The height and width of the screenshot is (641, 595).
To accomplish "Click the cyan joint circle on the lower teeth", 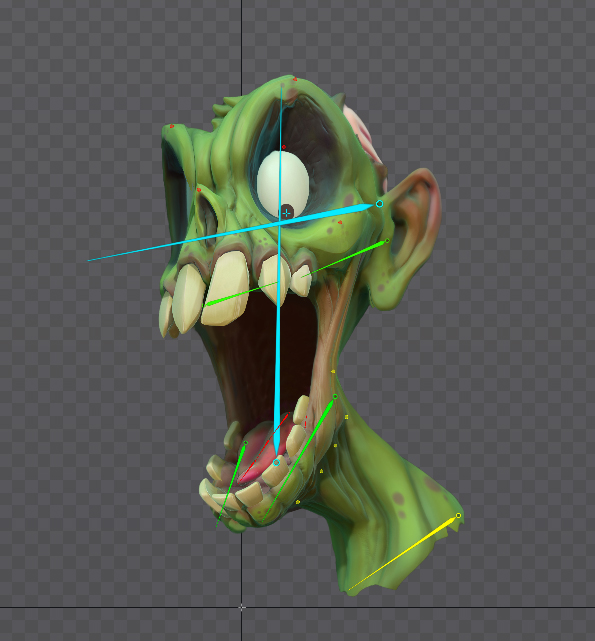I will 276,462.
